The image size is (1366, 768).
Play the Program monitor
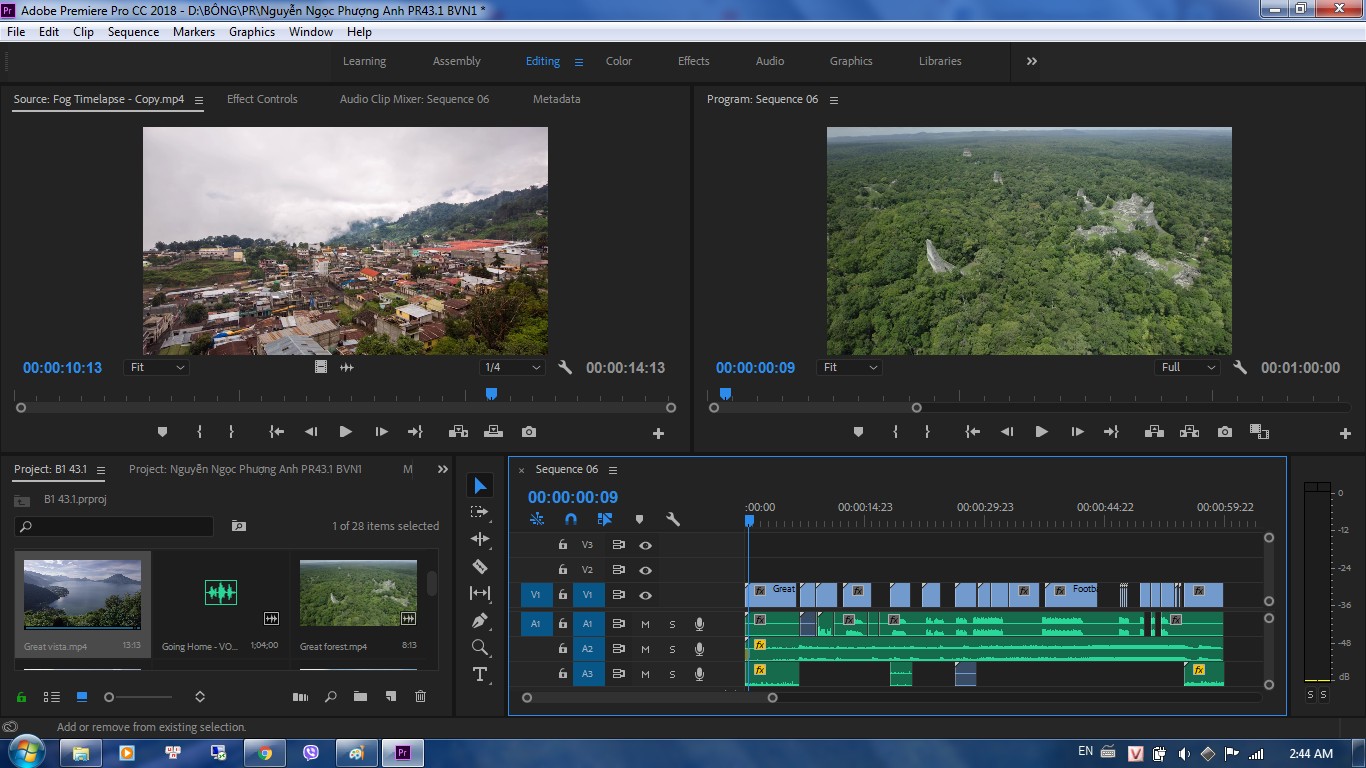click(x=1041, y=432)
